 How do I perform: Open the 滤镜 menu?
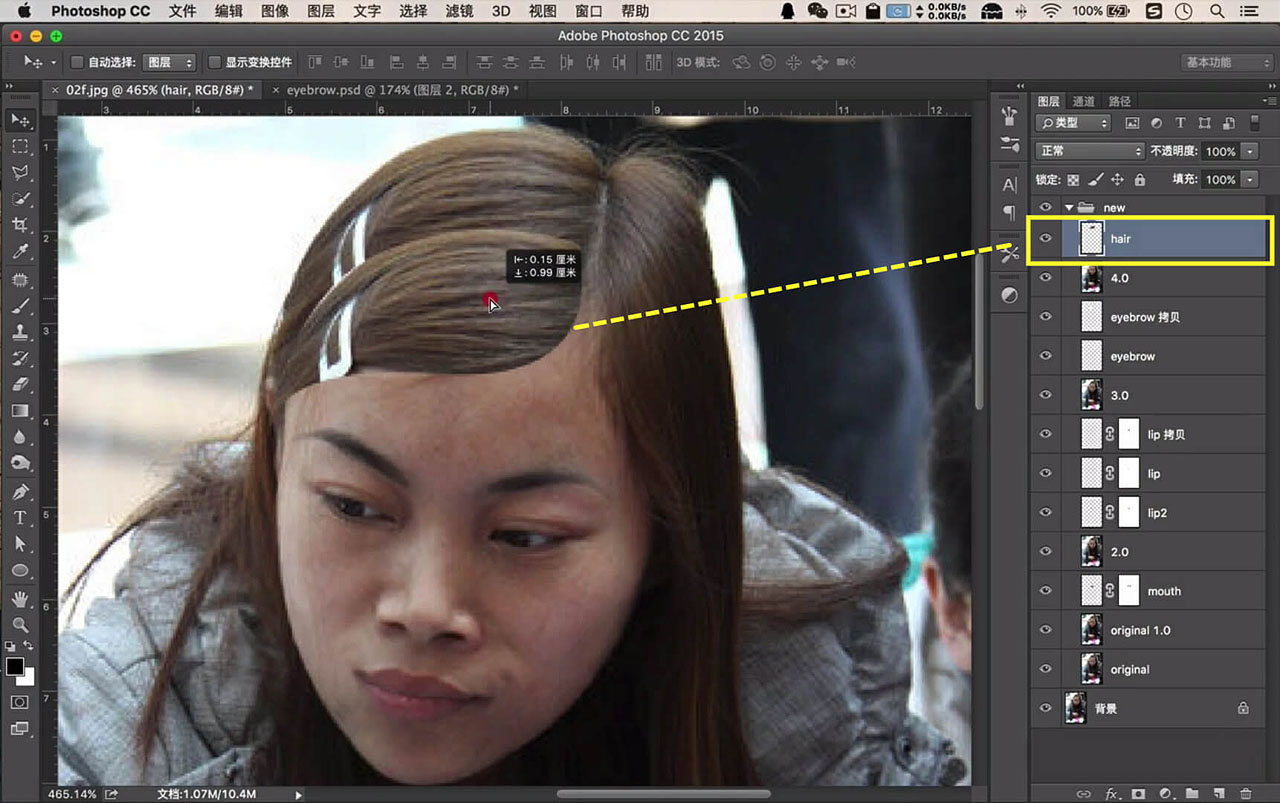[x=459, y=12]
